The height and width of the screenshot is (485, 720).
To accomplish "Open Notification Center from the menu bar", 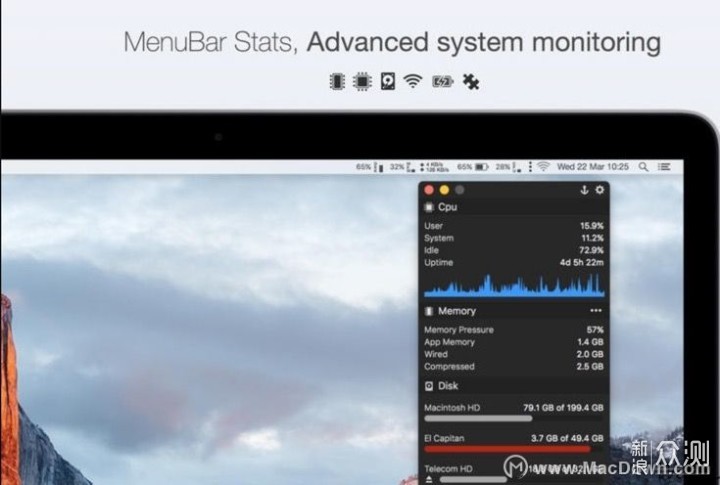I will point(663,167).
